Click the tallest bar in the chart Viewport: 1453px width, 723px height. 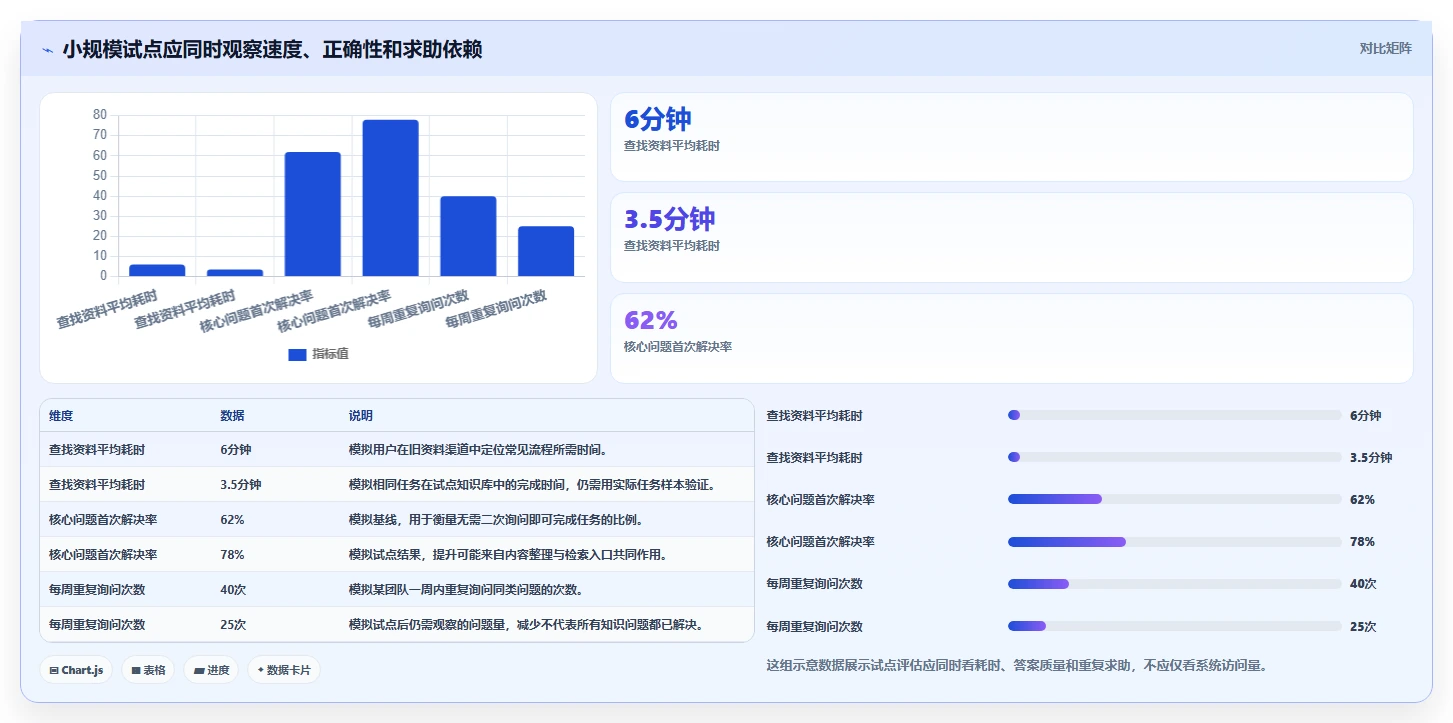(x=390, y=198)
